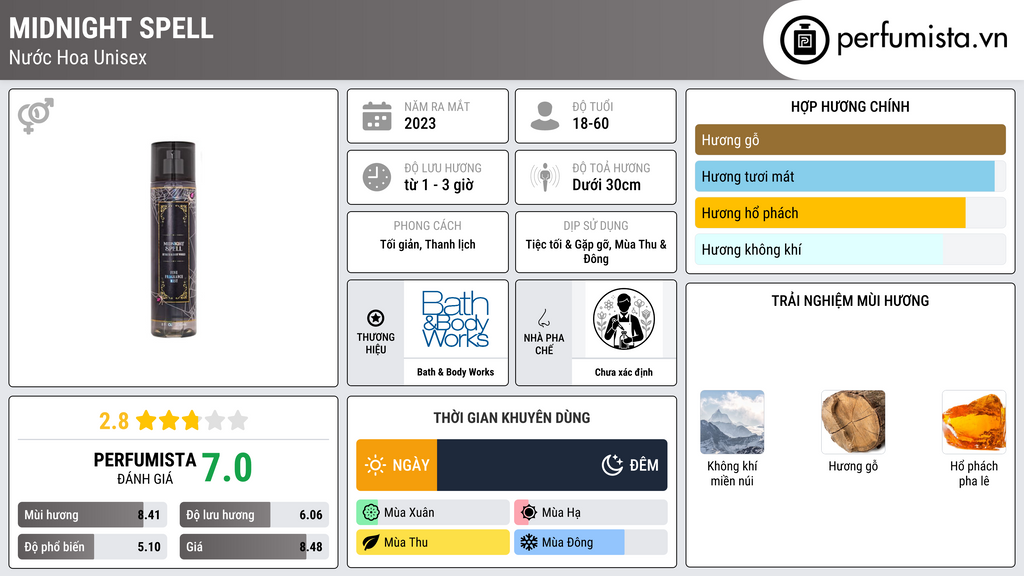Click the Giá 8.48 score bar
1024x576 pixels.
click(254, 547)
